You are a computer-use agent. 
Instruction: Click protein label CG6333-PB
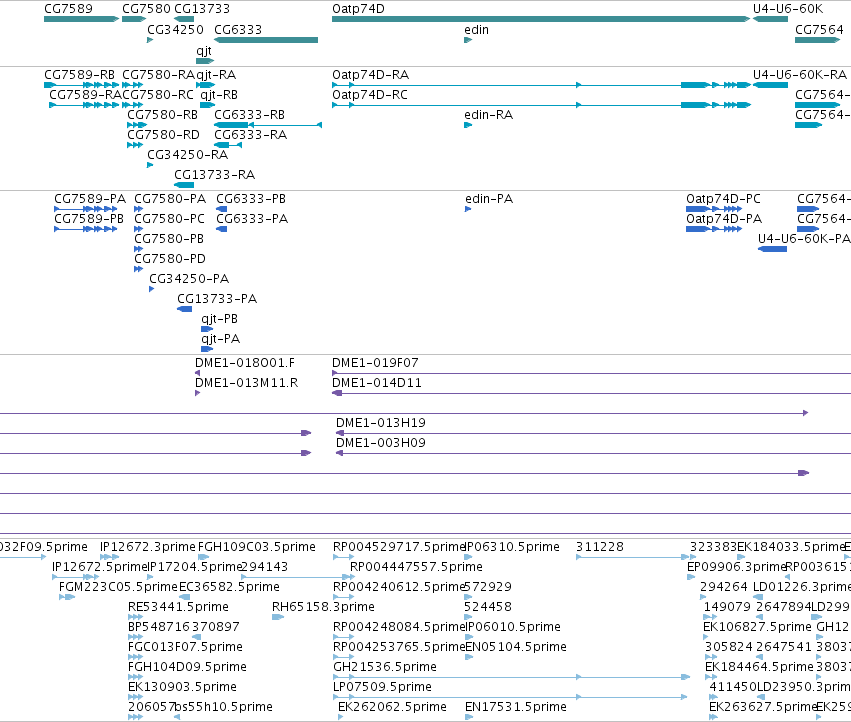[x=251, y=199]
